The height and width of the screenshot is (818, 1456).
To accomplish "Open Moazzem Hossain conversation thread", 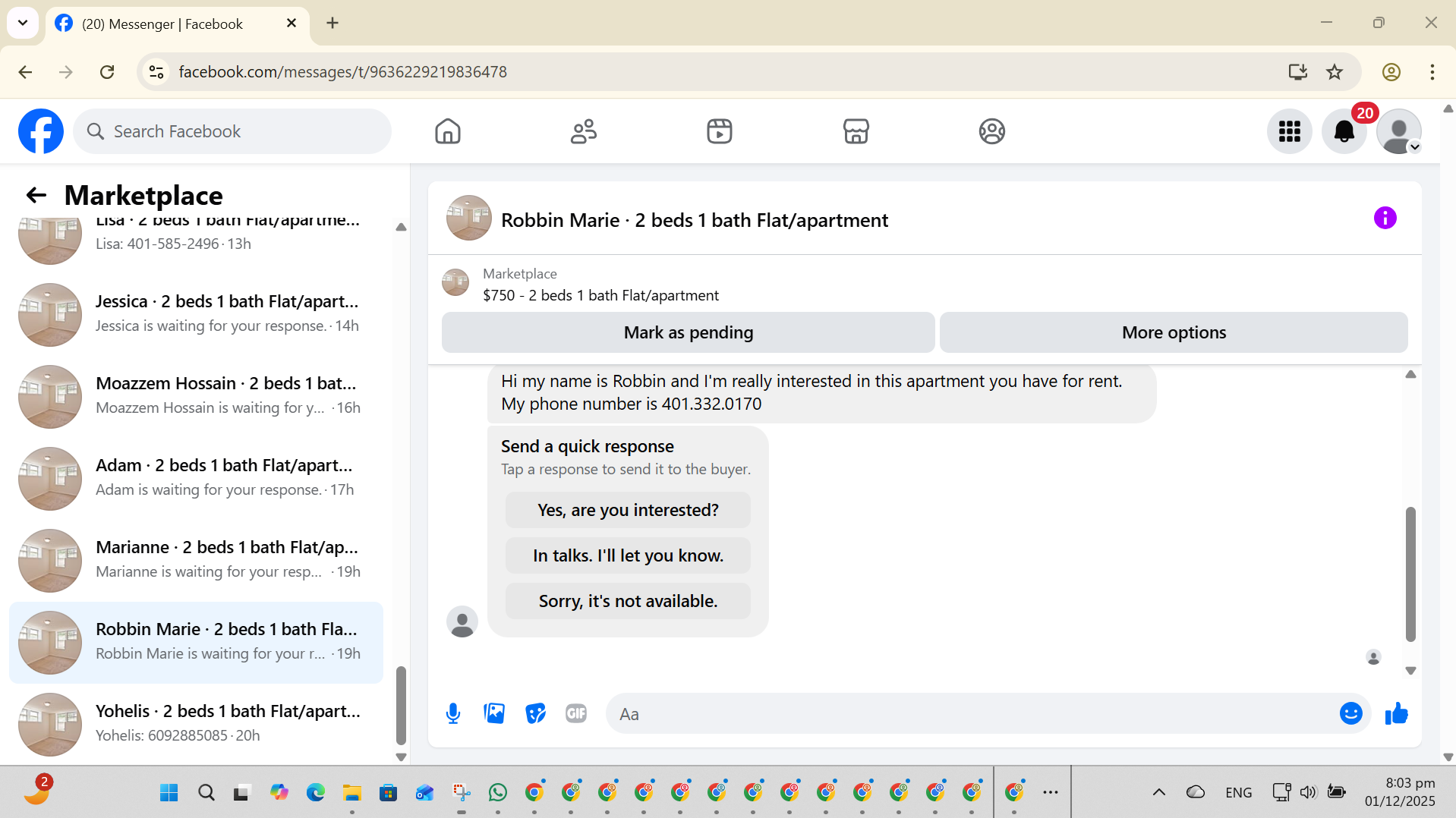I will coord(196,396).
